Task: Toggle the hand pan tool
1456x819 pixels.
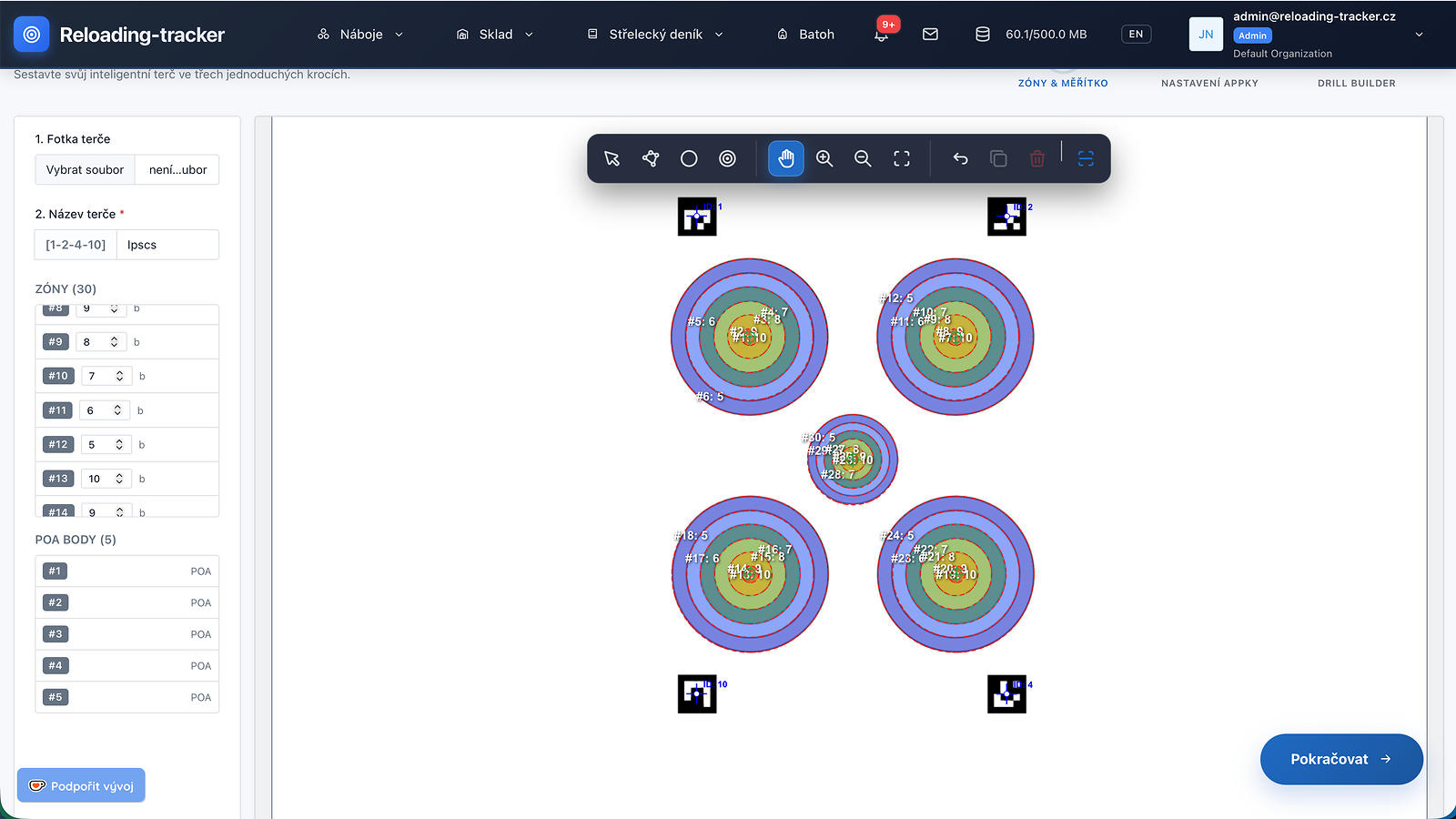Action: (x=786, y=158)
